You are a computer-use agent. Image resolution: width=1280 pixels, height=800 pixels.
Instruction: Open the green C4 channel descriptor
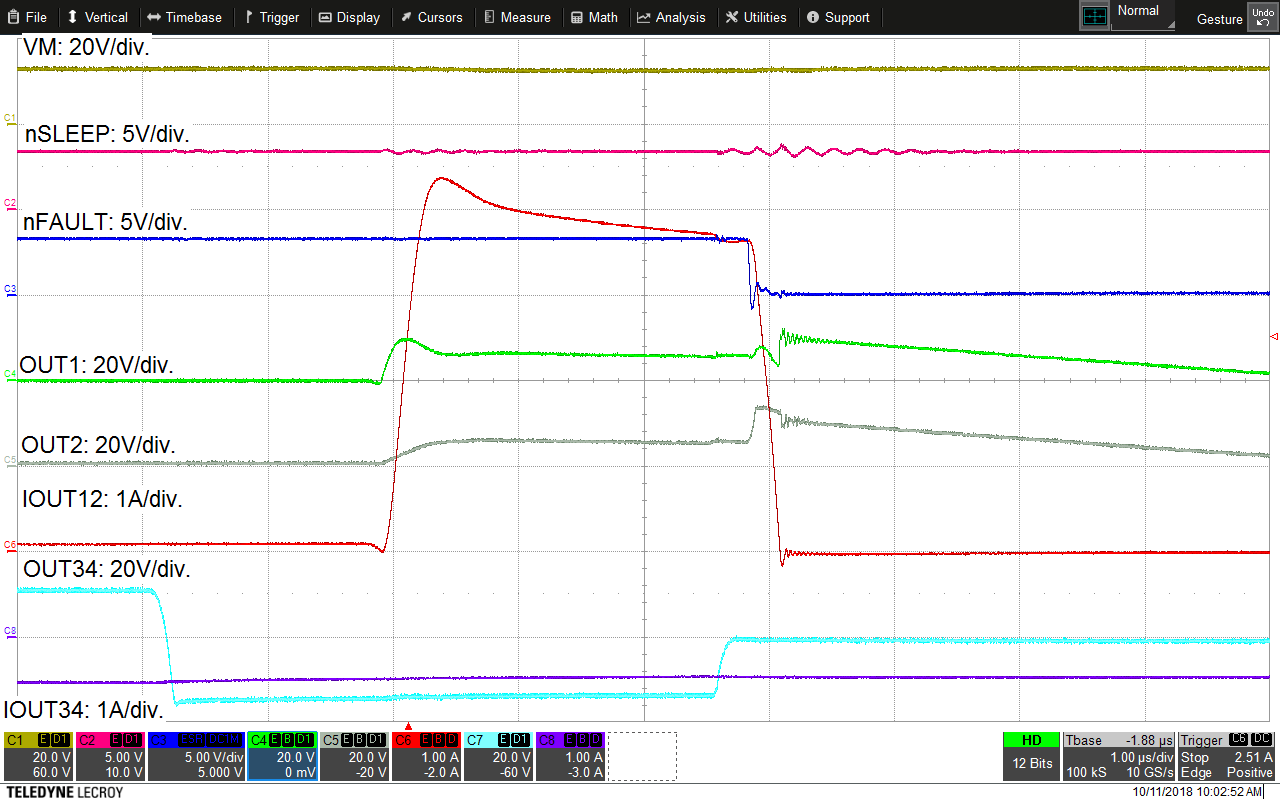[x=282, y=756]
